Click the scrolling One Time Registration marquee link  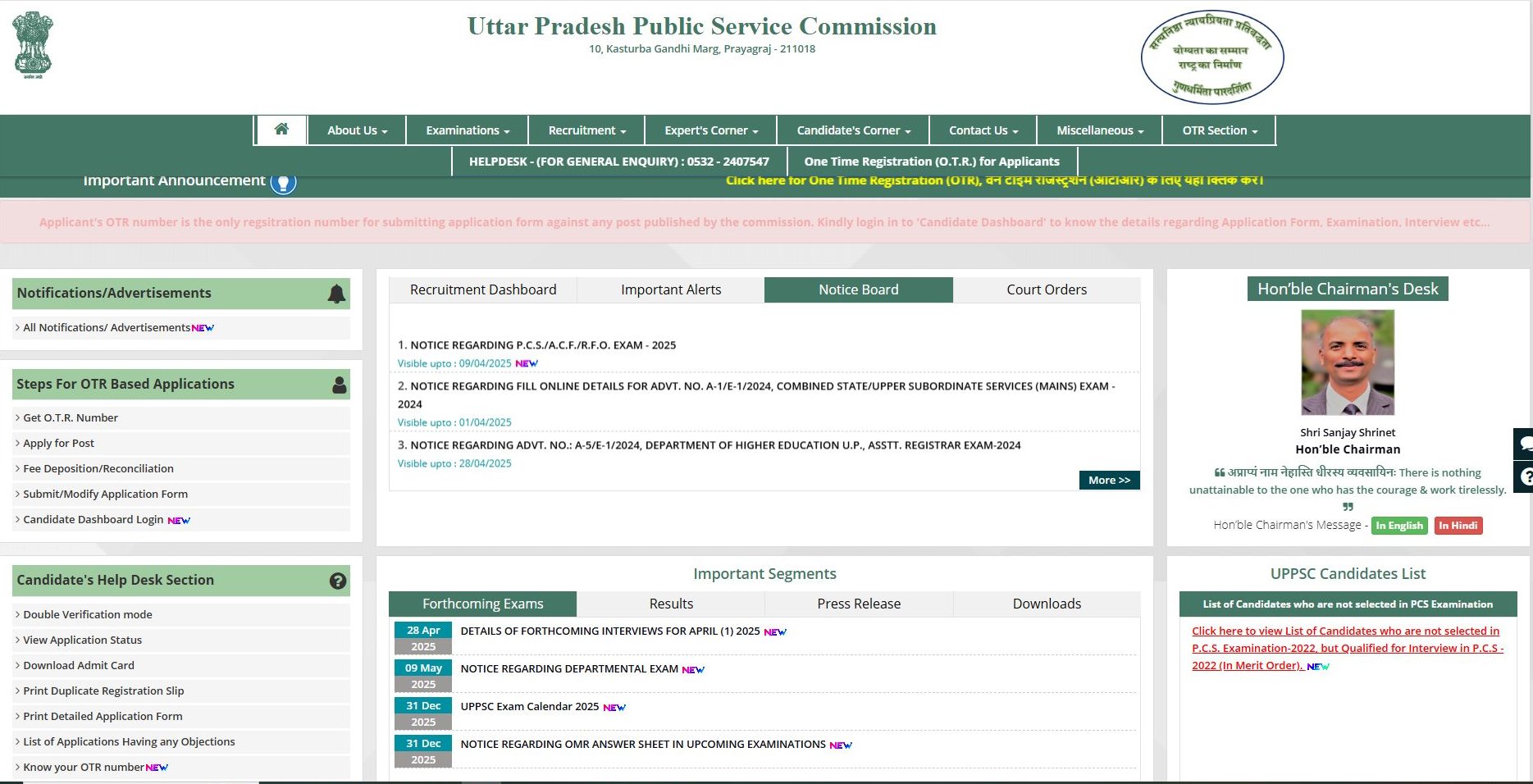[x=994, y=180]
